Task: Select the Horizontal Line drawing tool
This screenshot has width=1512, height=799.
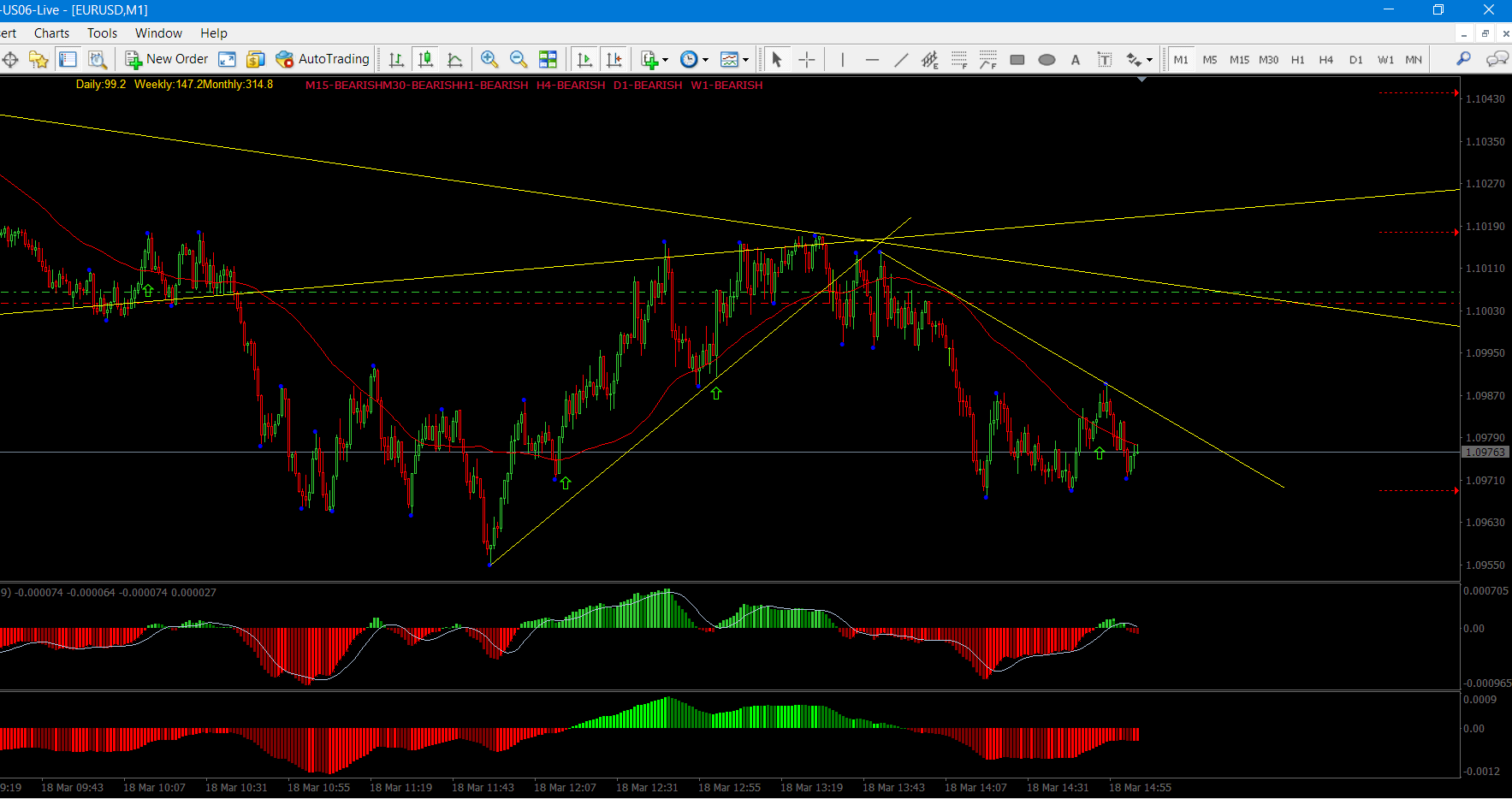Action: pyautogui.click(x=872, y=59)
